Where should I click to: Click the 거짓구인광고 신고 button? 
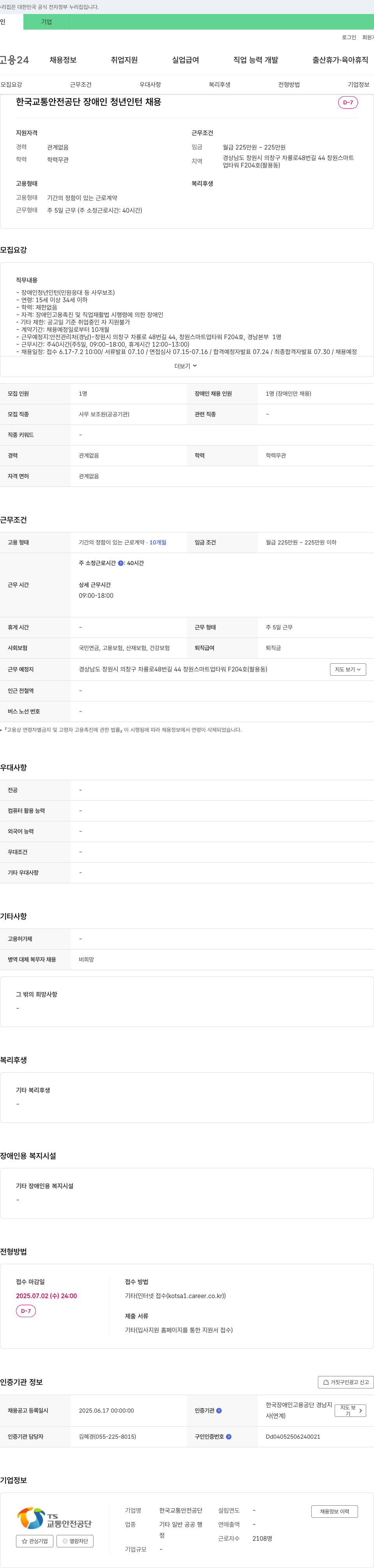point(346,1382)
